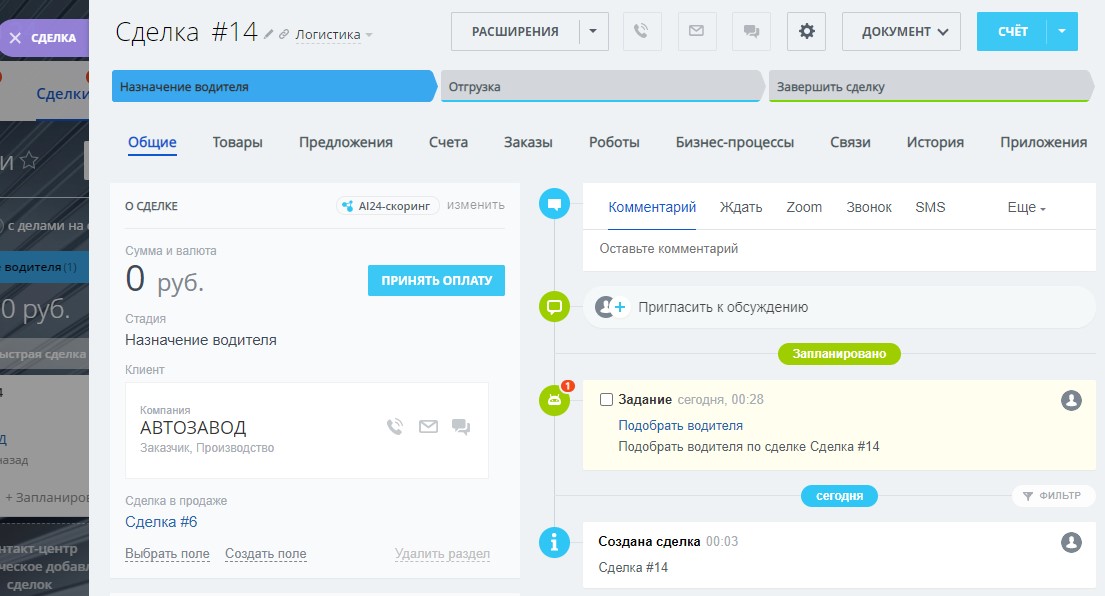Mark the Задание task checkbox as done

(x=606, y=399)
